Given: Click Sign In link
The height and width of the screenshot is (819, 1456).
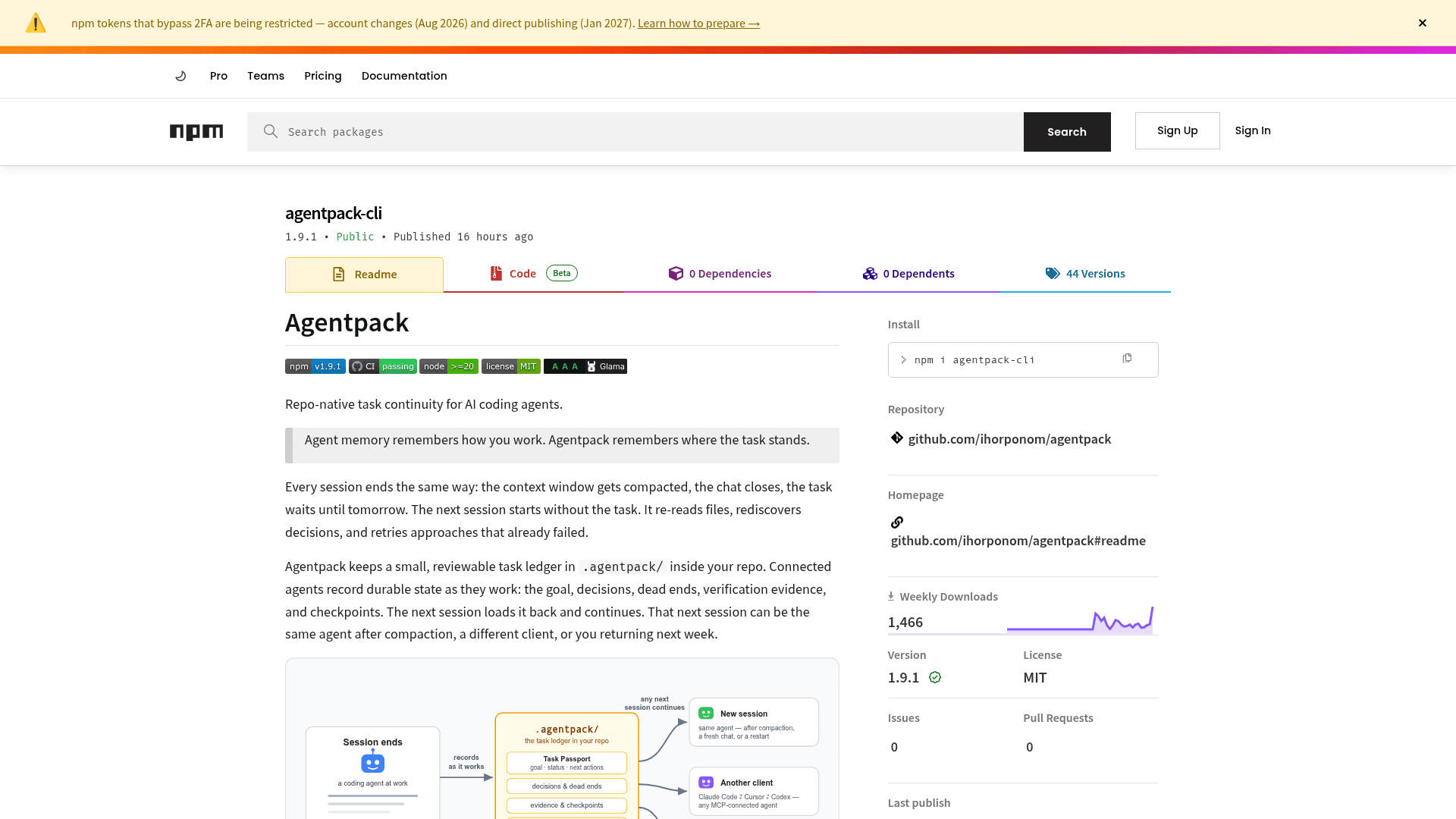Looking at the screenshot, I should pos(1253,130).
